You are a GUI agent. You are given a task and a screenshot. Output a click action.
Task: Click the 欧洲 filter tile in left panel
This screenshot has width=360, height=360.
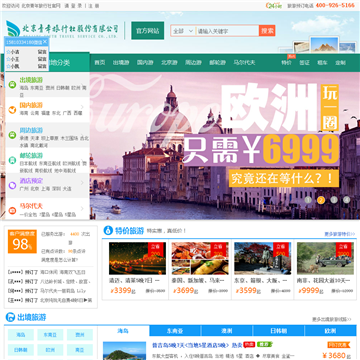50,350
